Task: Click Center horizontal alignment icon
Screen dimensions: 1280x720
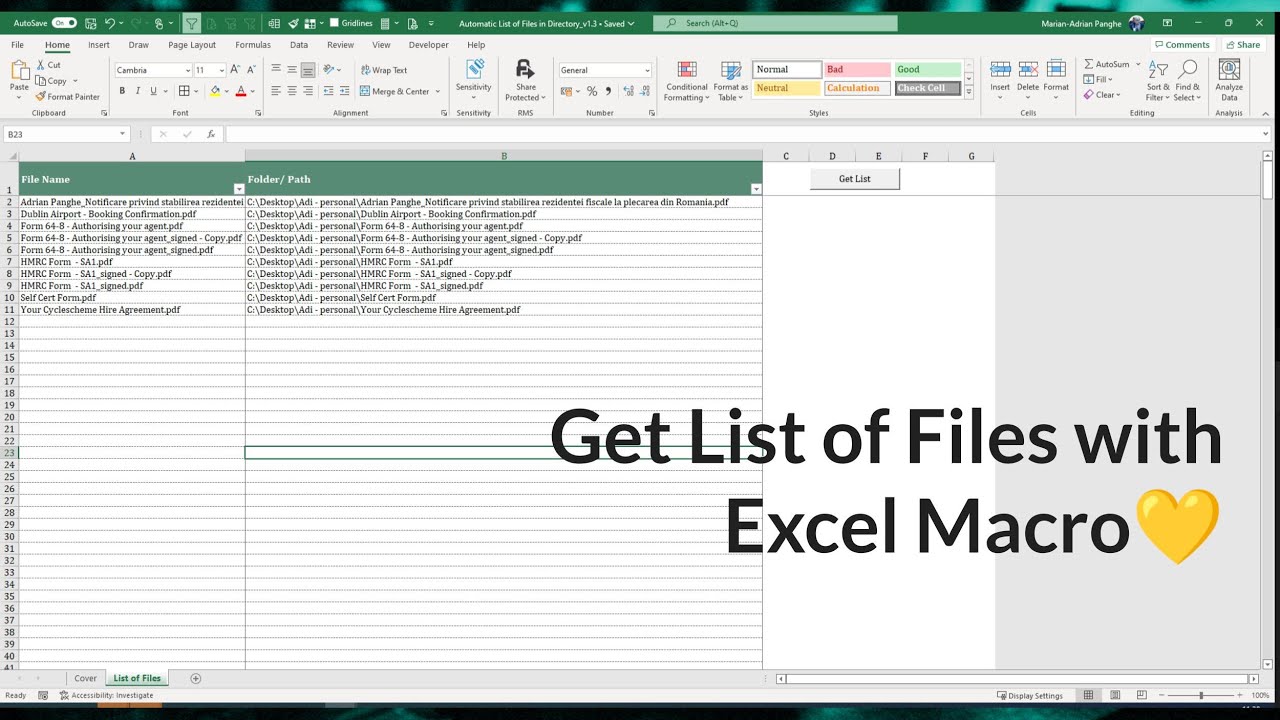Action: (x=292, y=91)
